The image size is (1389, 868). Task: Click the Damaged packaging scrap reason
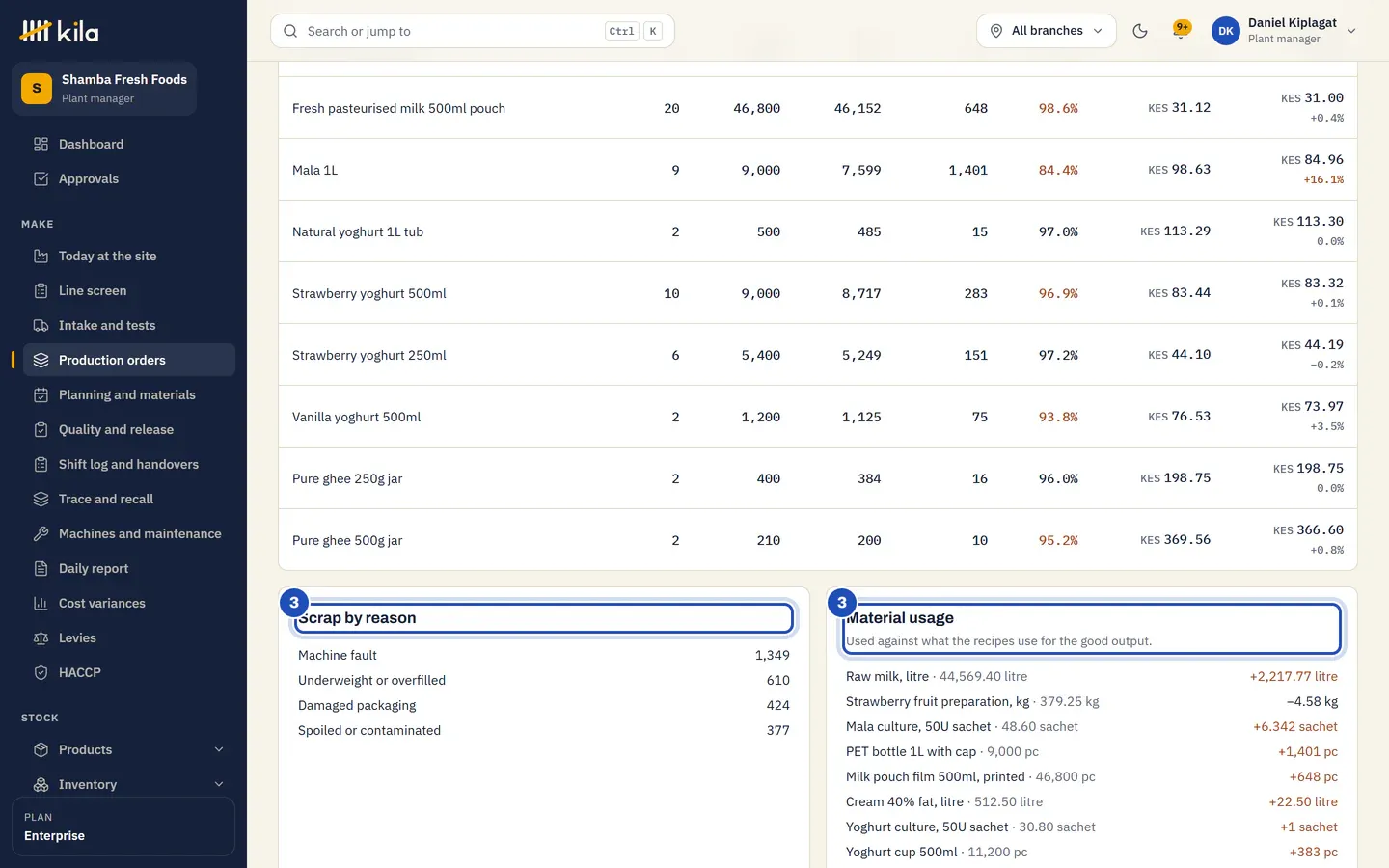click(x=357, y=706)
